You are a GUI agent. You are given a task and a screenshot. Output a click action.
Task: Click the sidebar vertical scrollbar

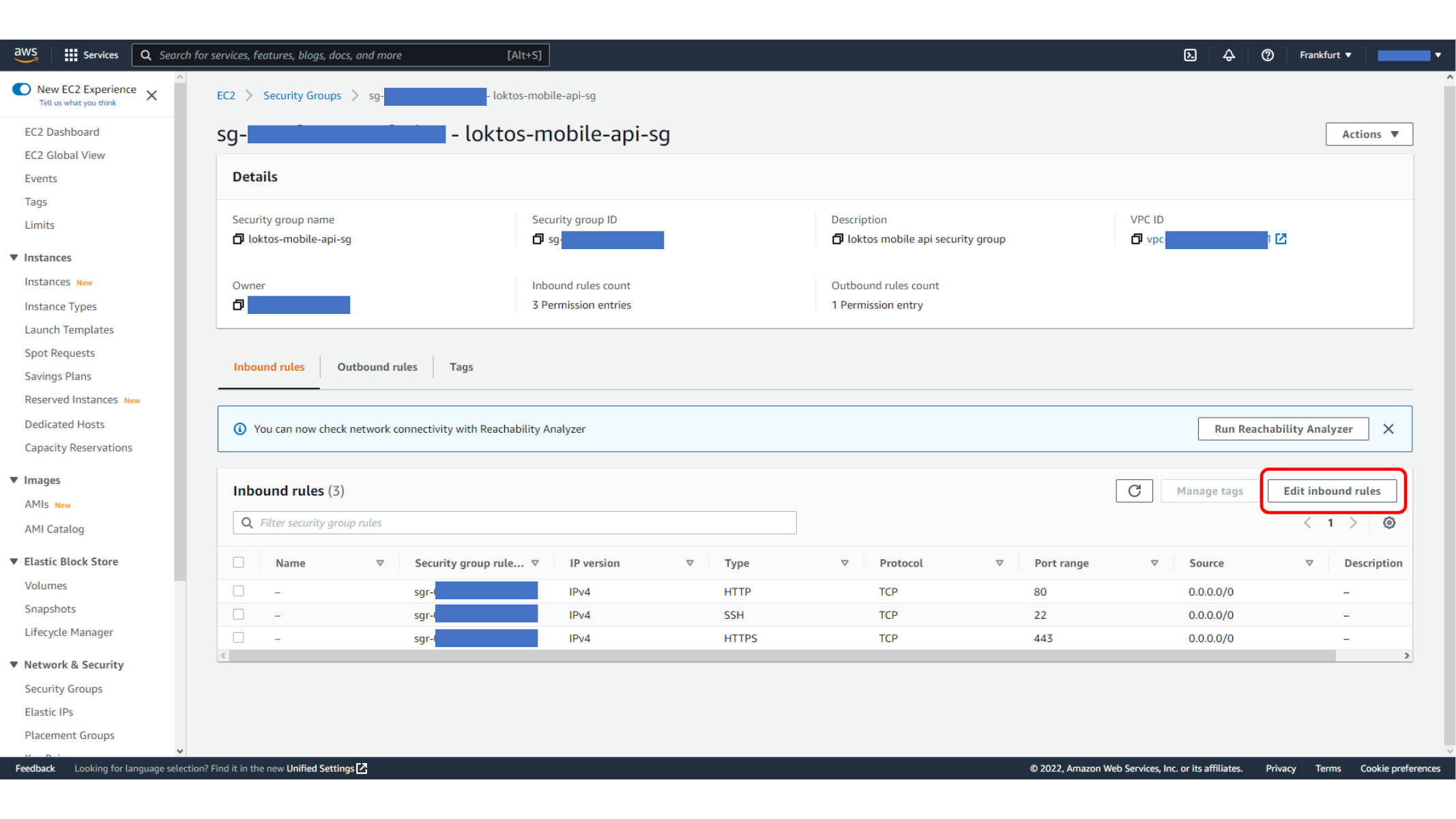tap(180, 331)
